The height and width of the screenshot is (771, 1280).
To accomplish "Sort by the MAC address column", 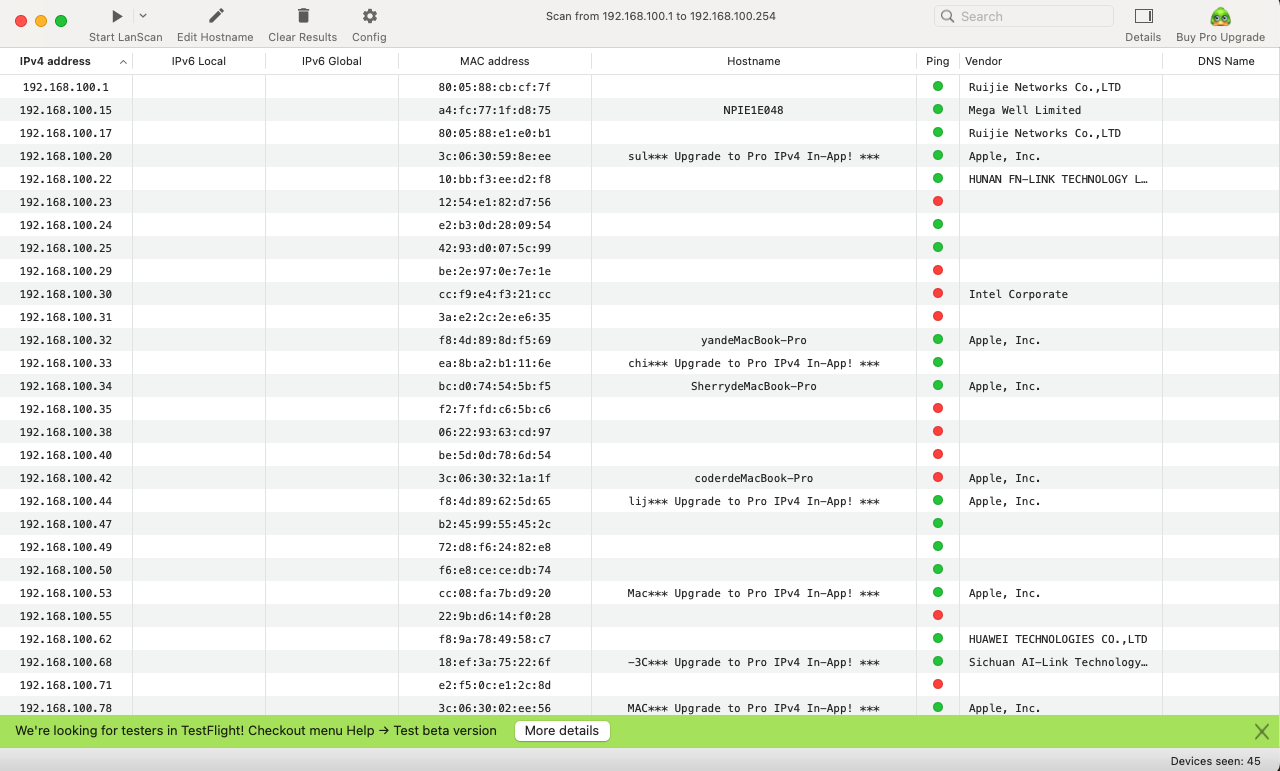I will [x=494, y=61].
